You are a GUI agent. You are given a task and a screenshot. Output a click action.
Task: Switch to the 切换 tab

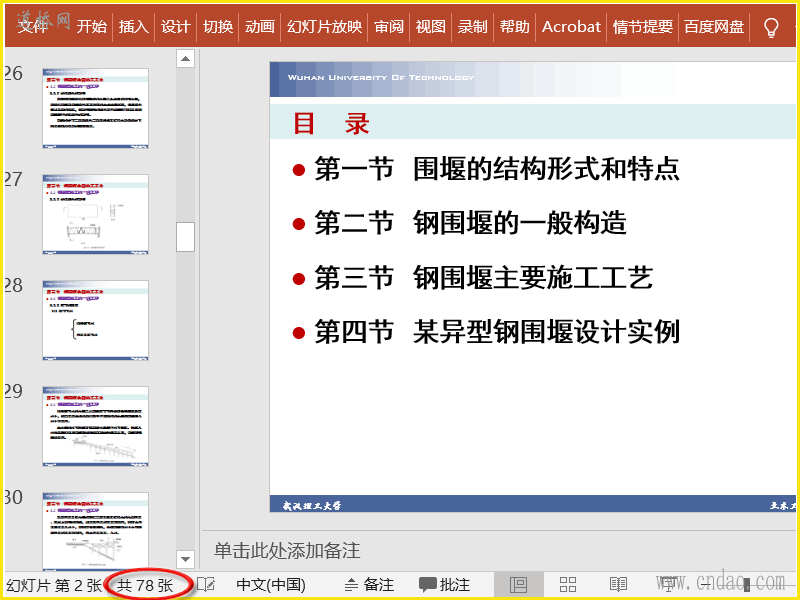click(218, 26)
